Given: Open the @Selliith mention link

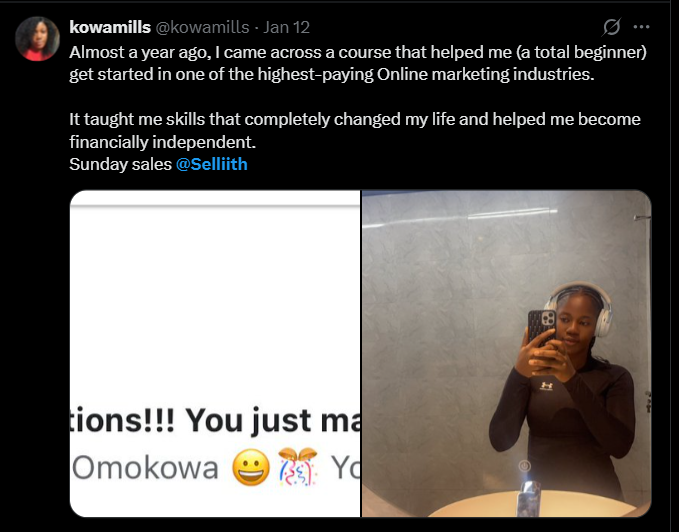Looking at the screenshot, I should point(211,164).
